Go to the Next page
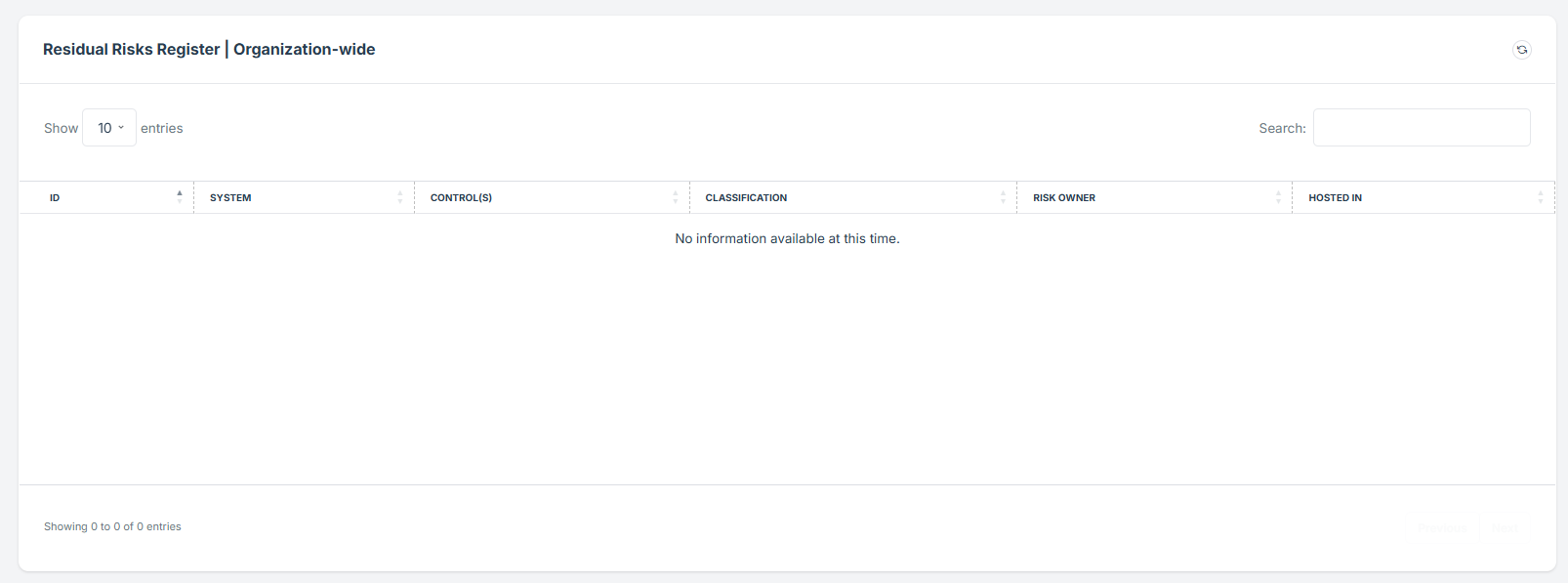 coord(1504,527)
